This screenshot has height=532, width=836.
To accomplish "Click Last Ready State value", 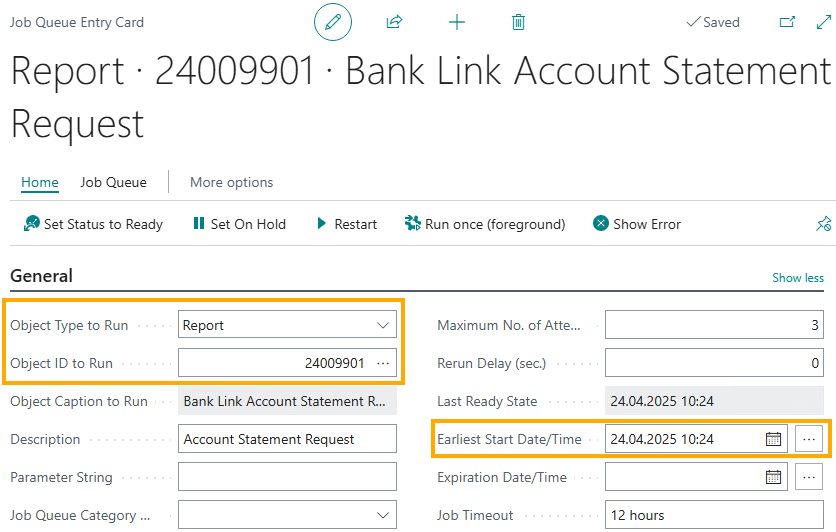I will point(714,401).
